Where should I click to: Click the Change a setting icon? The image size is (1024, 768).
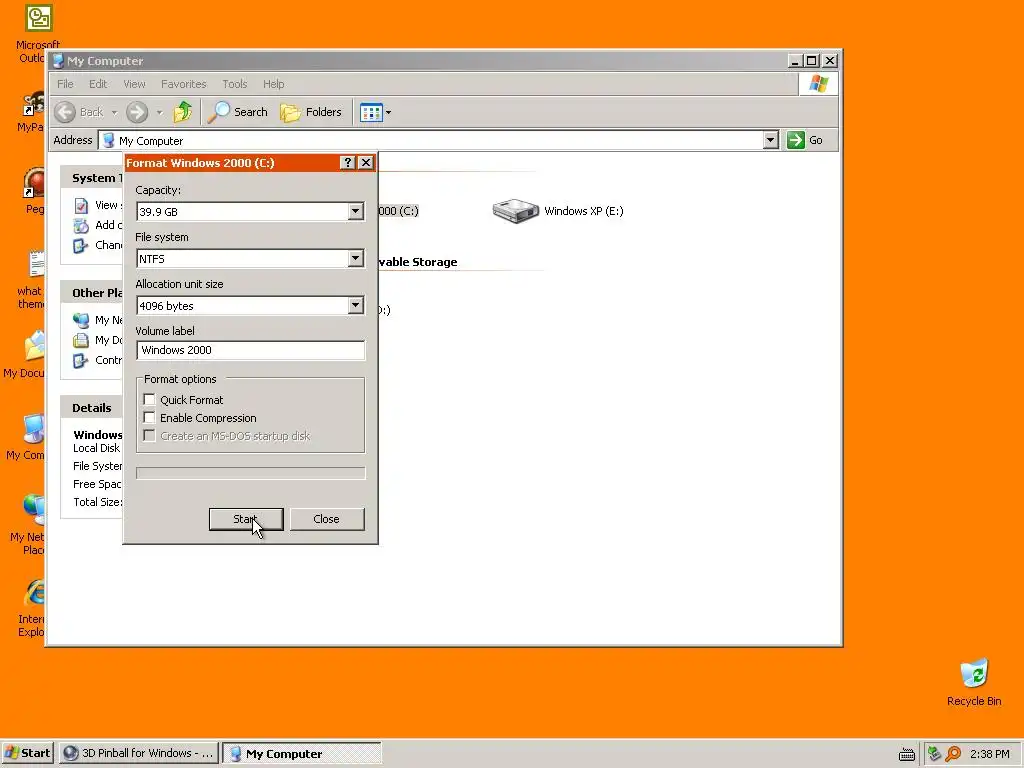click(x=81, y=246)
